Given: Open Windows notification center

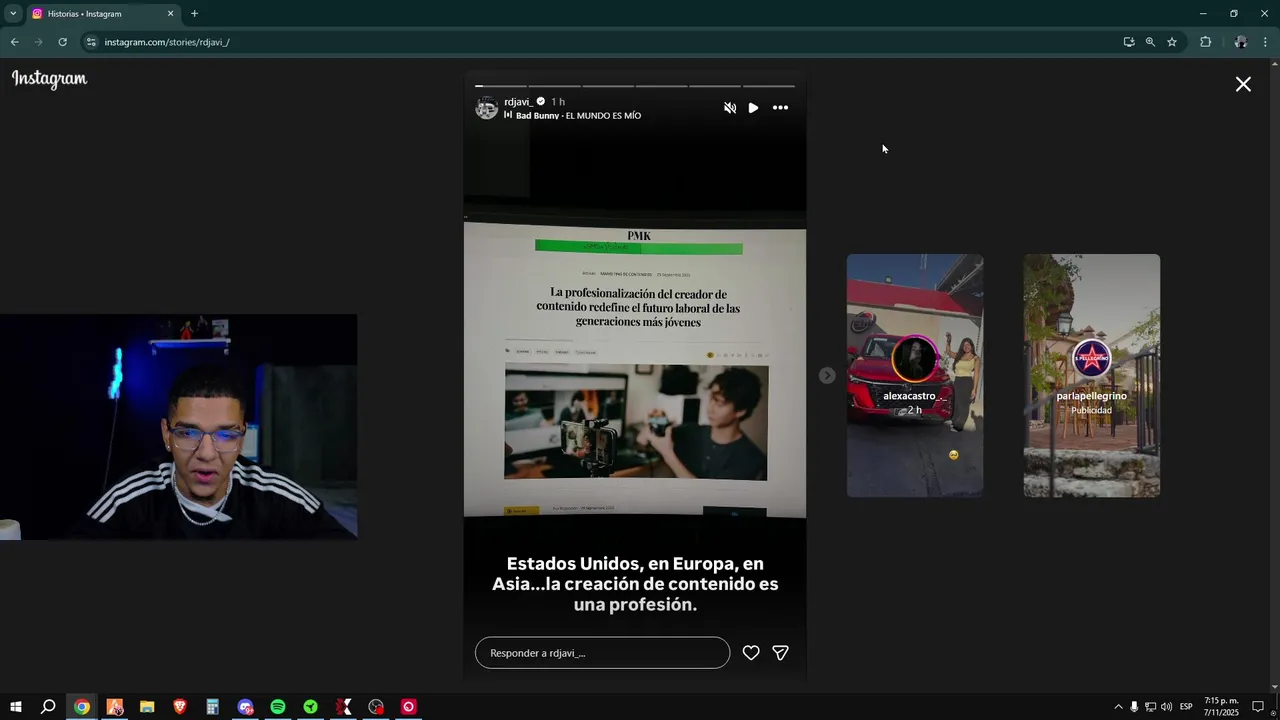Looking at the screenshot, I should (1258, 707).
